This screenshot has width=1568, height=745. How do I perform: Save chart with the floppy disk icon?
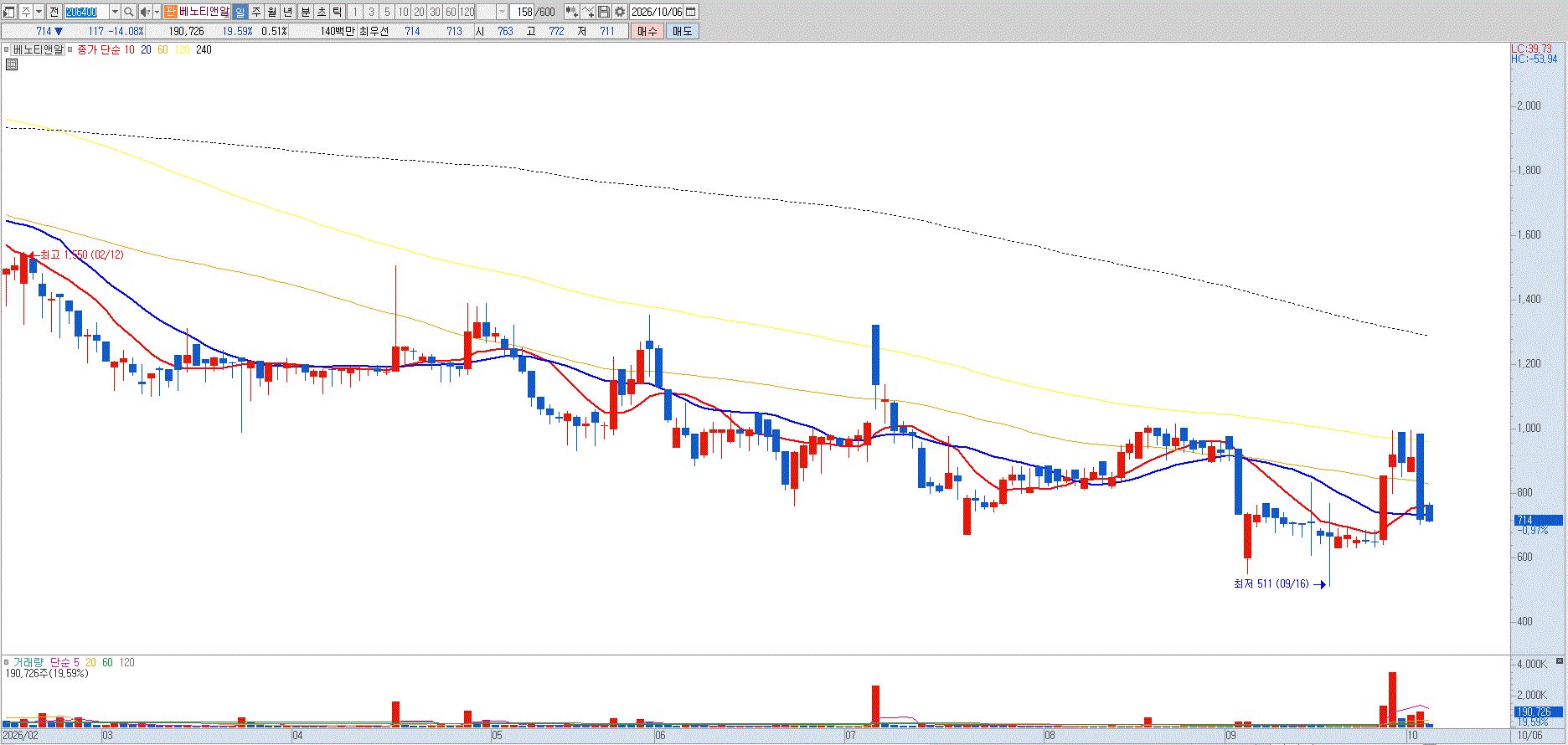[604, 12]
